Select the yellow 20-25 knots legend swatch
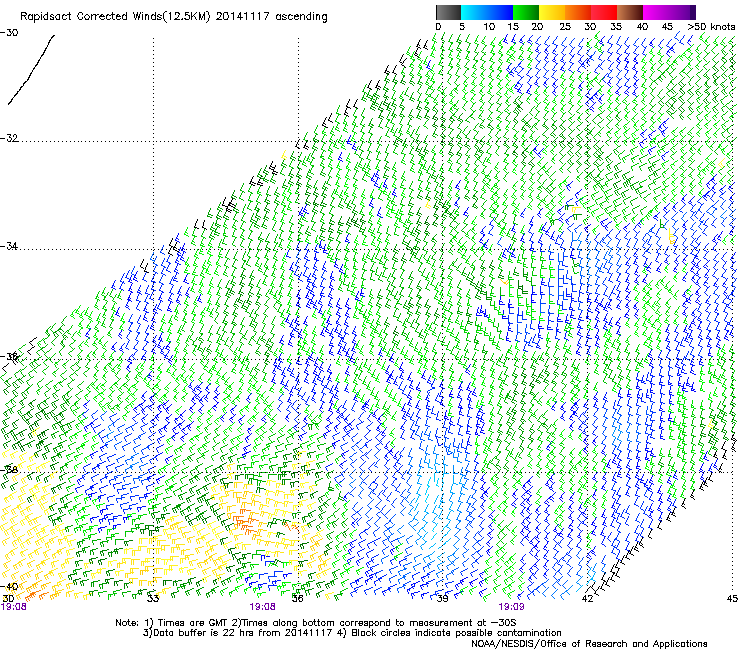Screen dimensions: 740x650 click(x=552, y=12)
